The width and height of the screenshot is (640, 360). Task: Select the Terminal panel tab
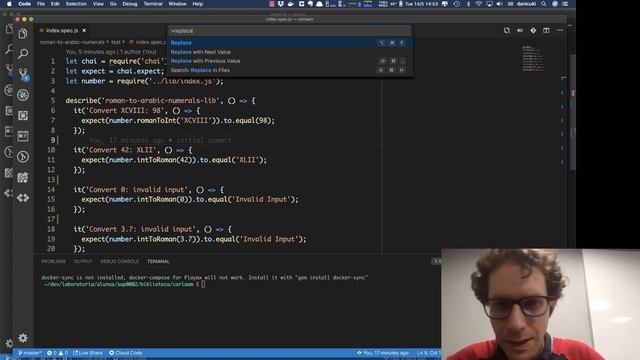pos(158,261)
